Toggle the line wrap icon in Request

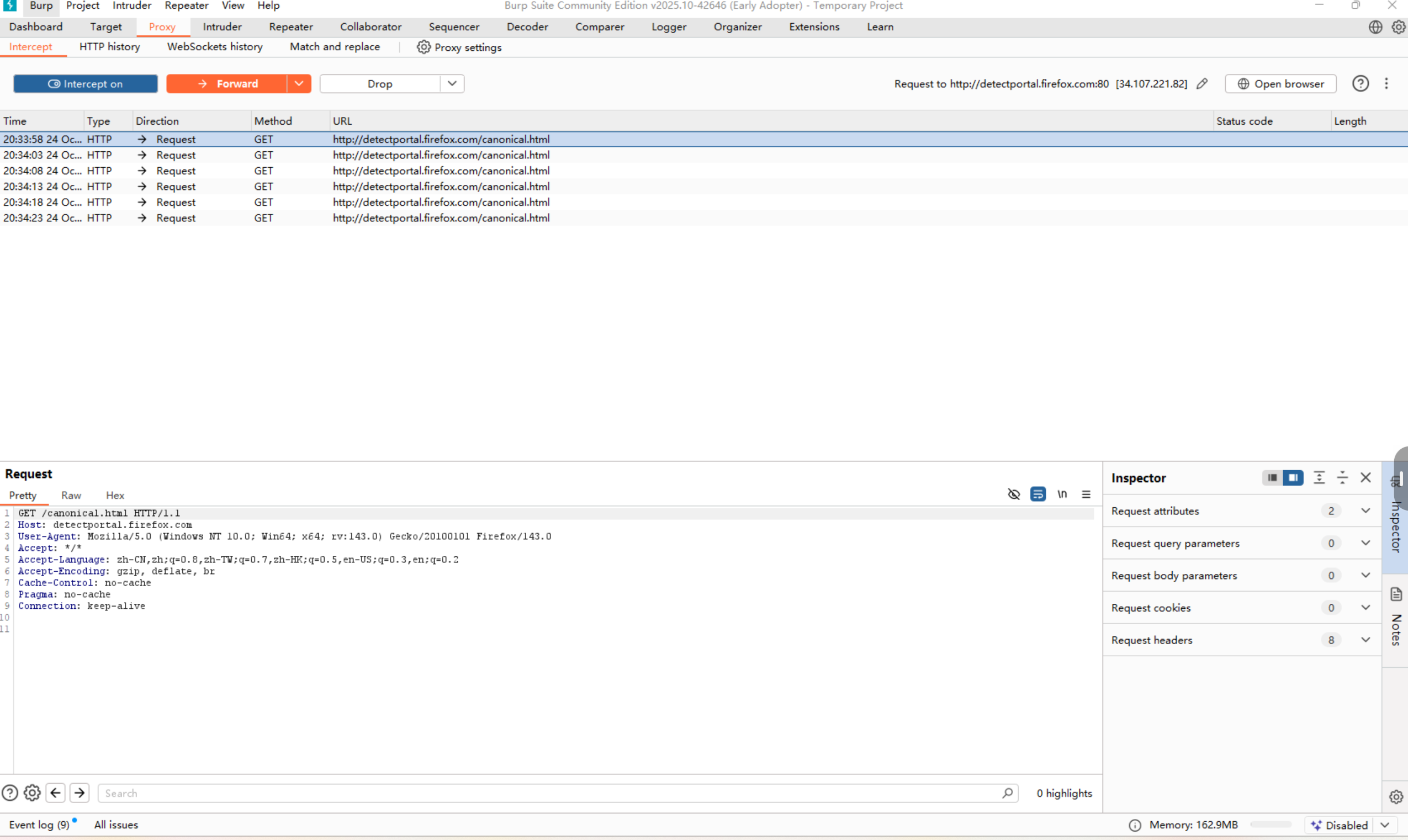click(1038, 494)
